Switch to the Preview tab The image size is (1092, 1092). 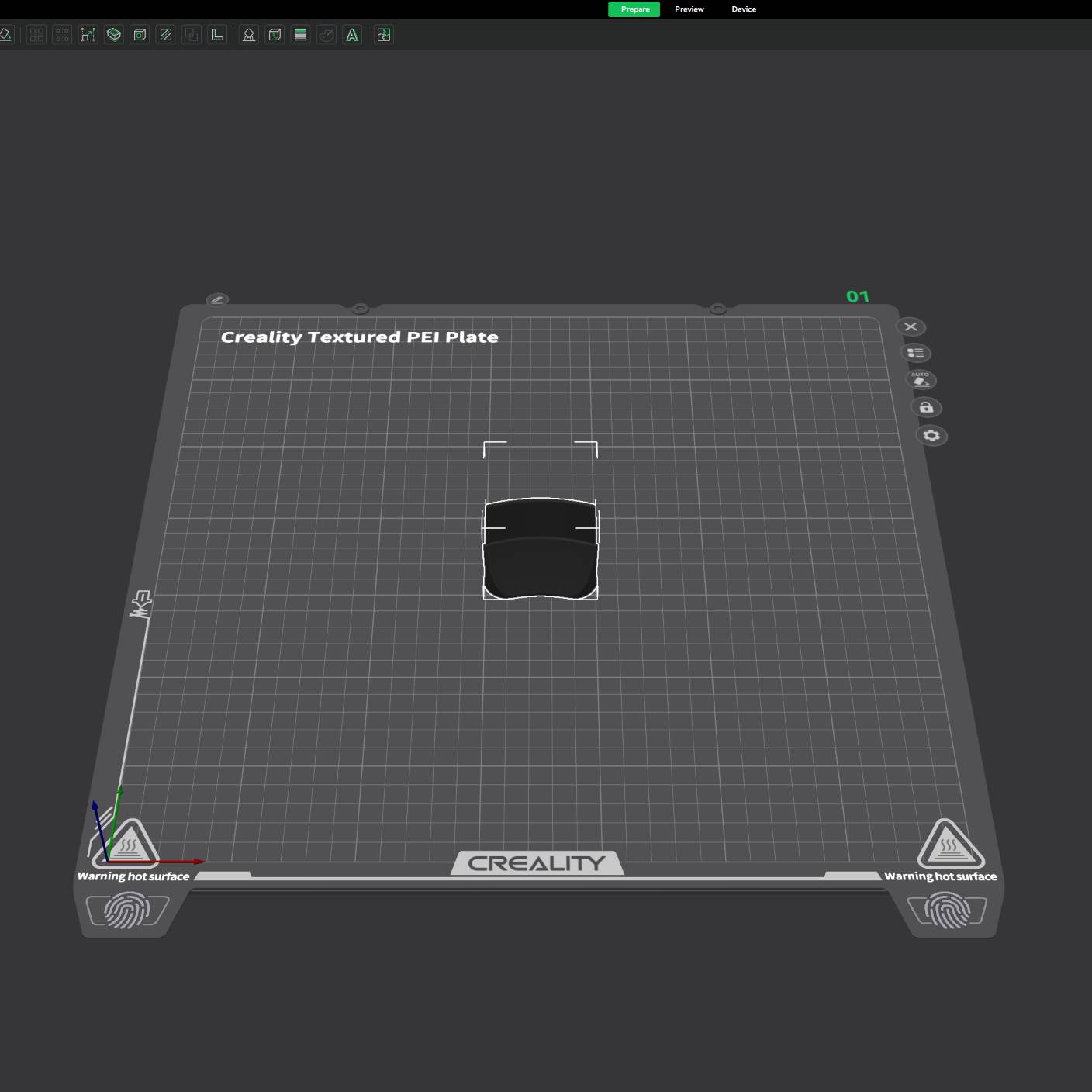[x=689, y=9]
